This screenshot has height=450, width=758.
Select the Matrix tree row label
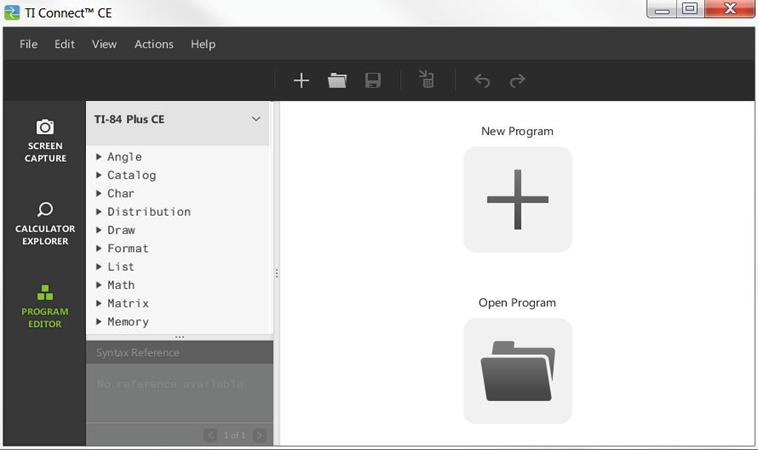128,304
